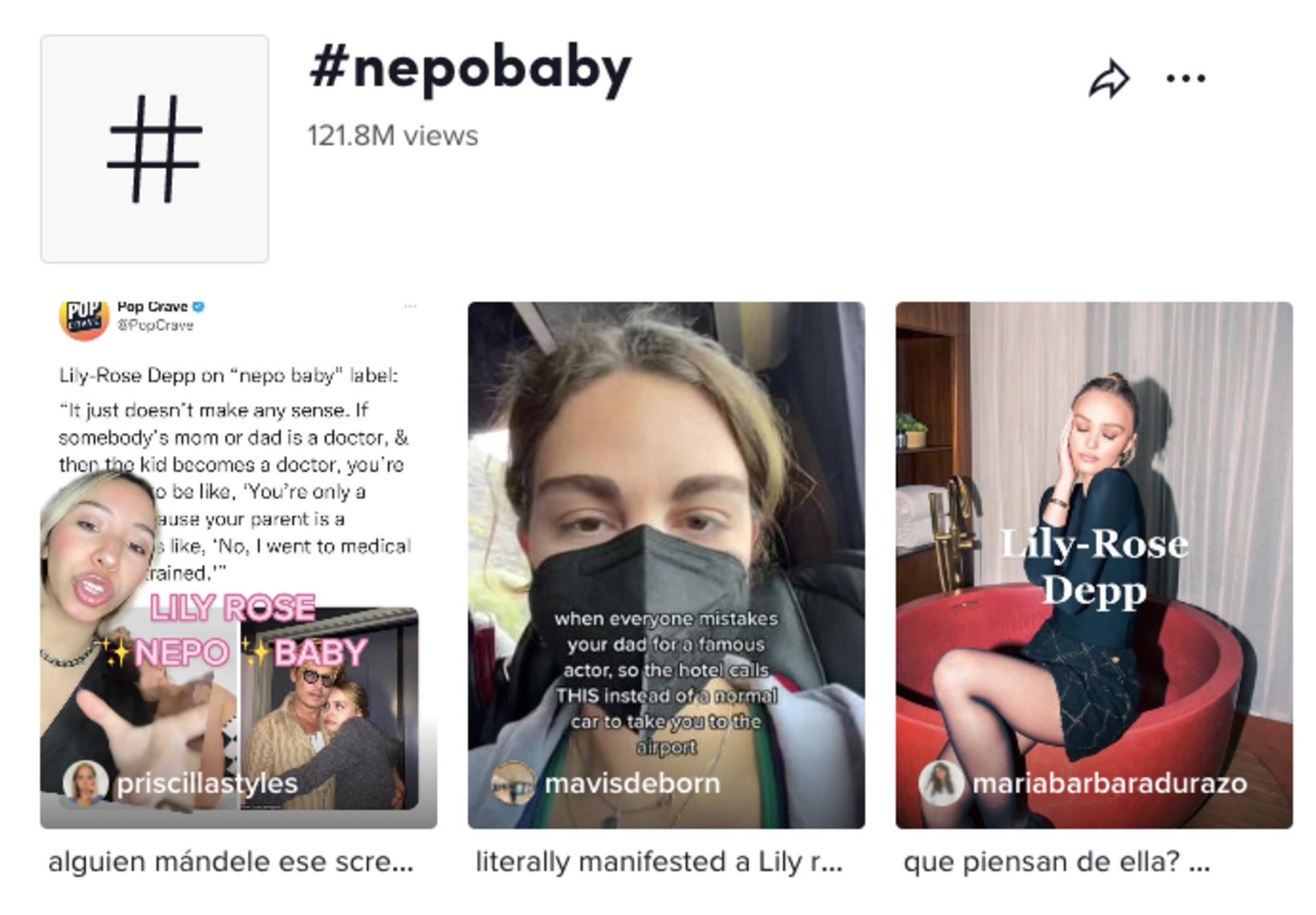Open the priscillastyles username link
Screen dimensions: 1316x915
click(207, 783)
